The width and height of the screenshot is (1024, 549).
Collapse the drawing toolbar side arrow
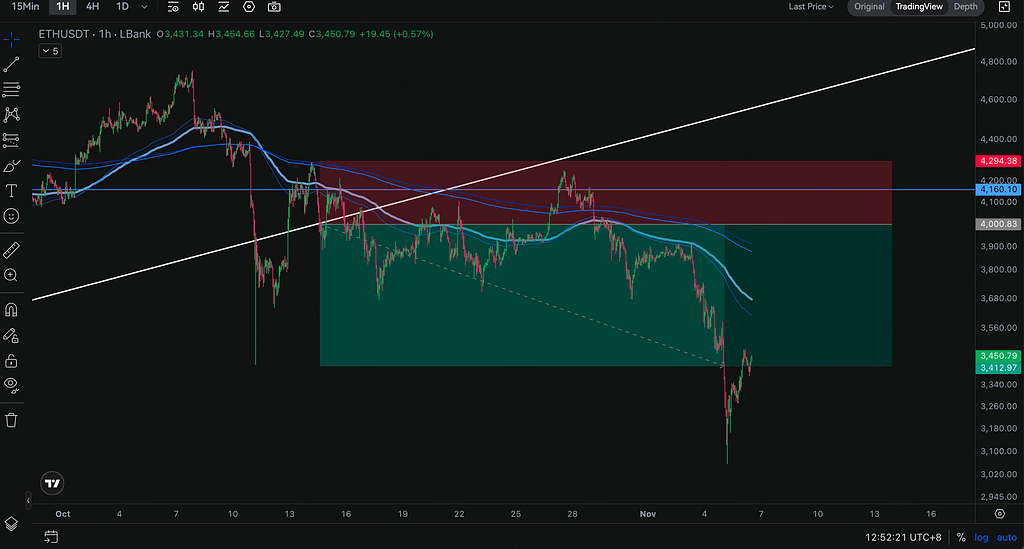coord(28,500)
